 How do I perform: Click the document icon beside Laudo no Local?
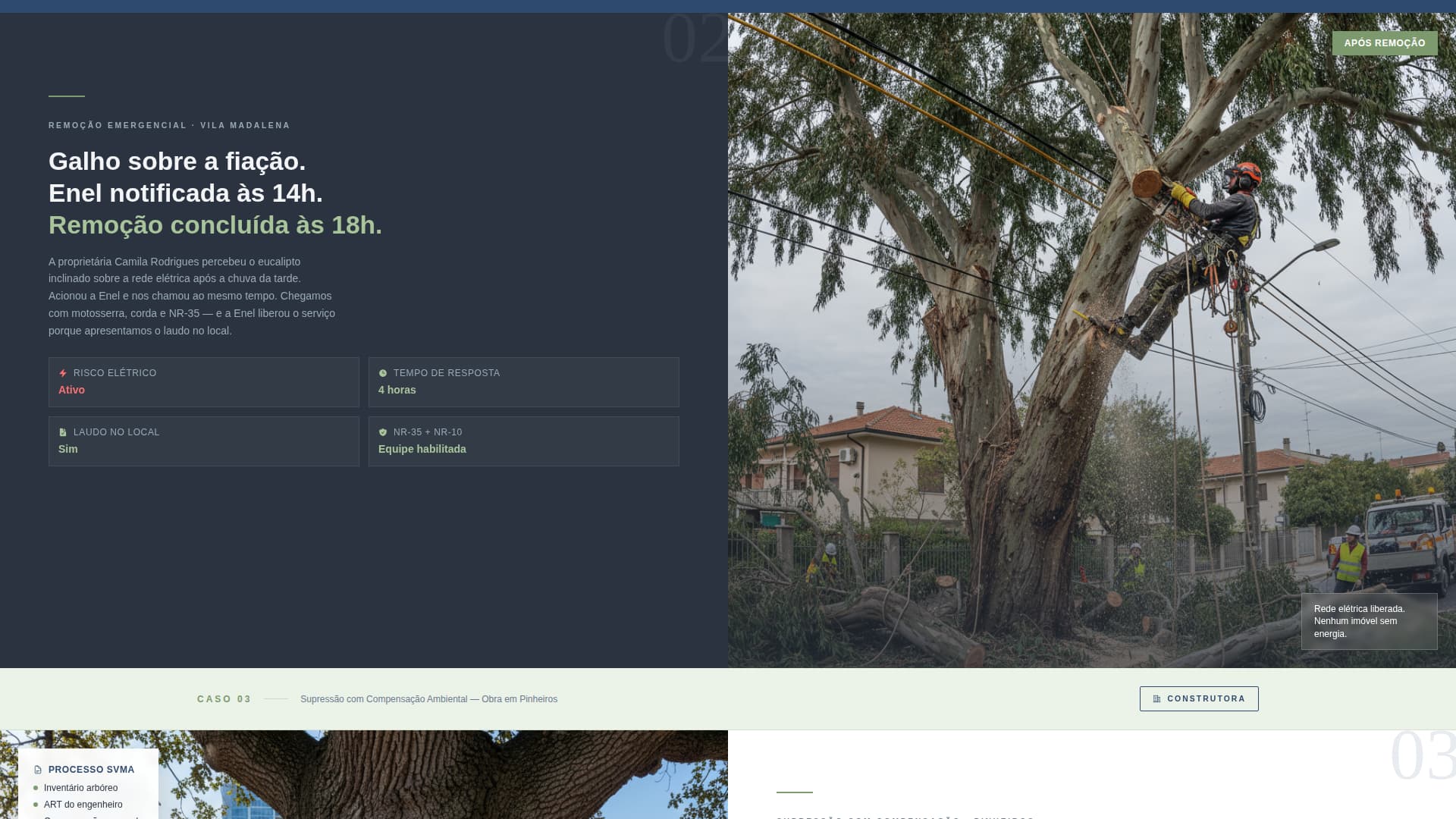point(63,432)
